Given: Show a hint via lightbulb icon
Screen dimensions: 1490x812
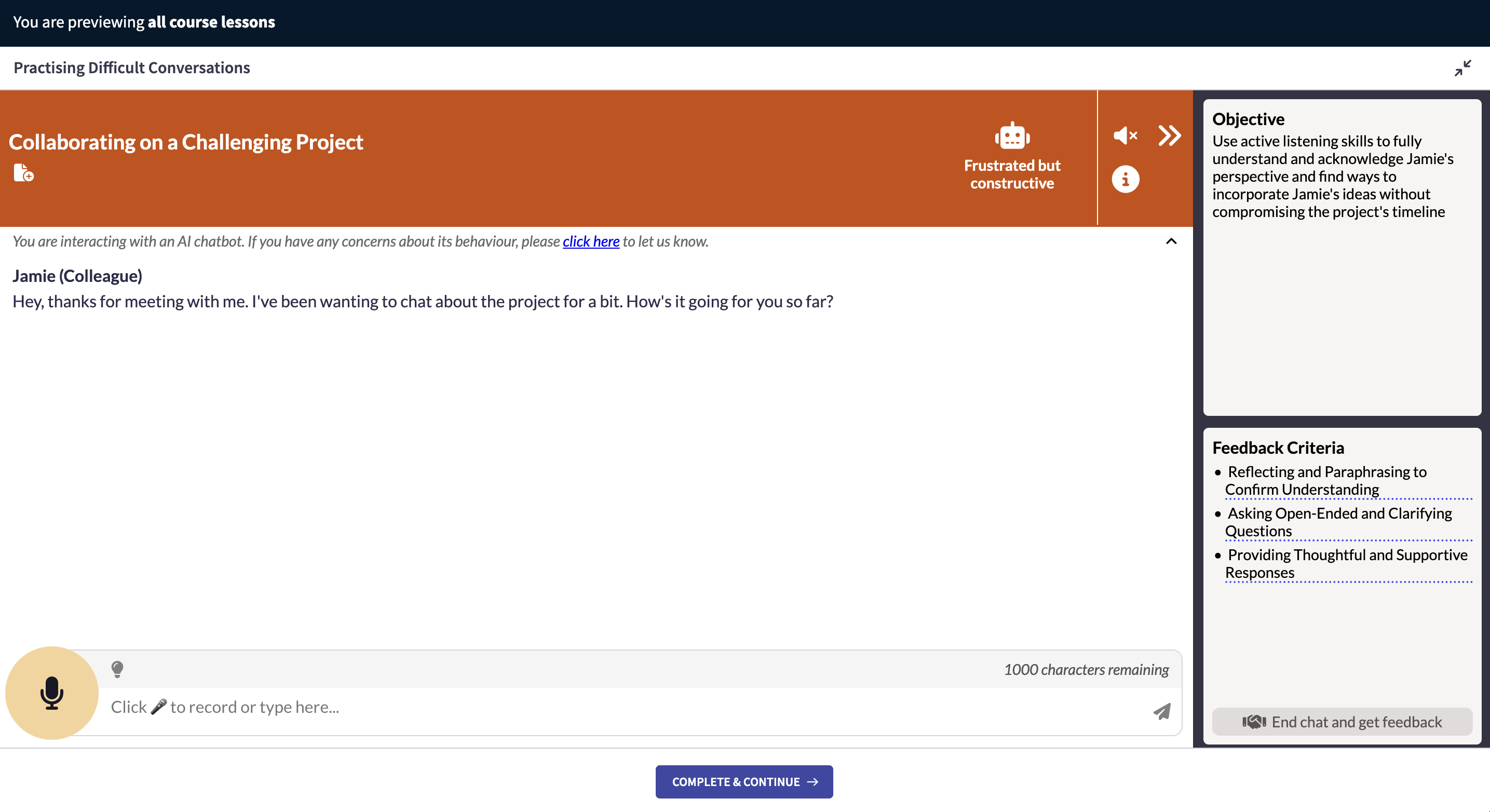Looking at the screenshot, I should point(117,669).
